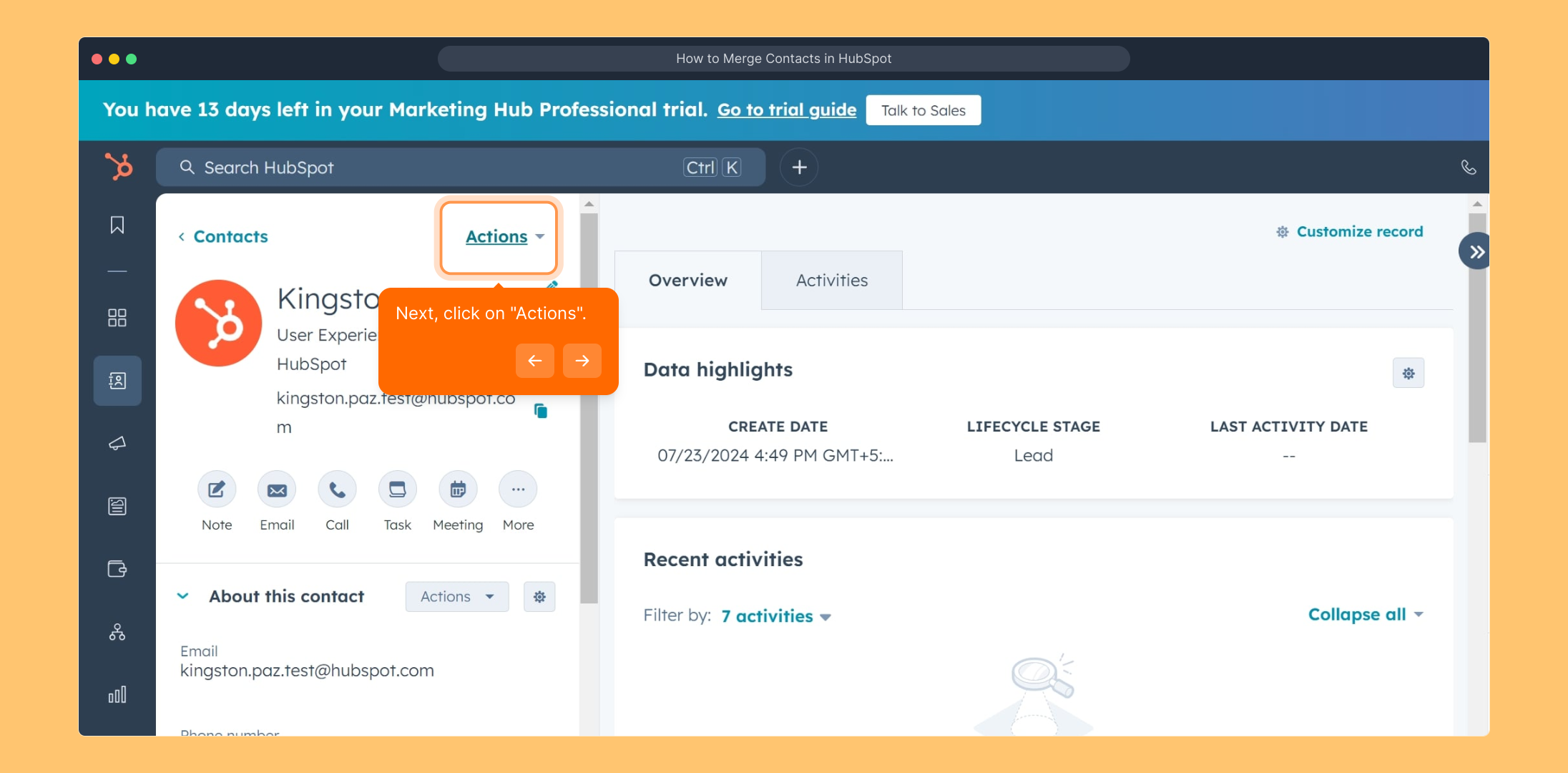
Task: Expand the top Actions dropdown
Action: [504, 237]
